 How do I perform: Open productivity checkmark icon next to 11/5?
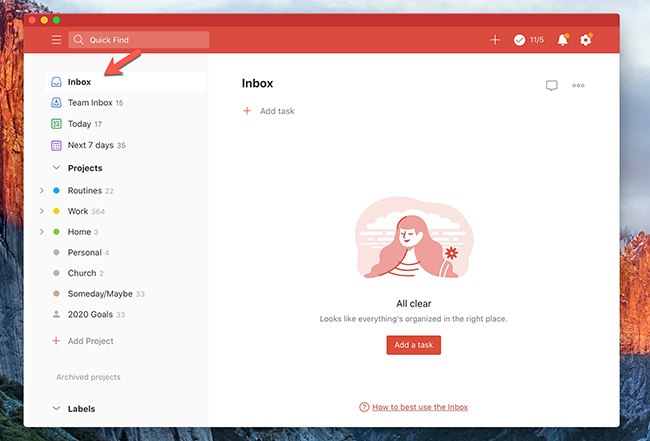519,40
